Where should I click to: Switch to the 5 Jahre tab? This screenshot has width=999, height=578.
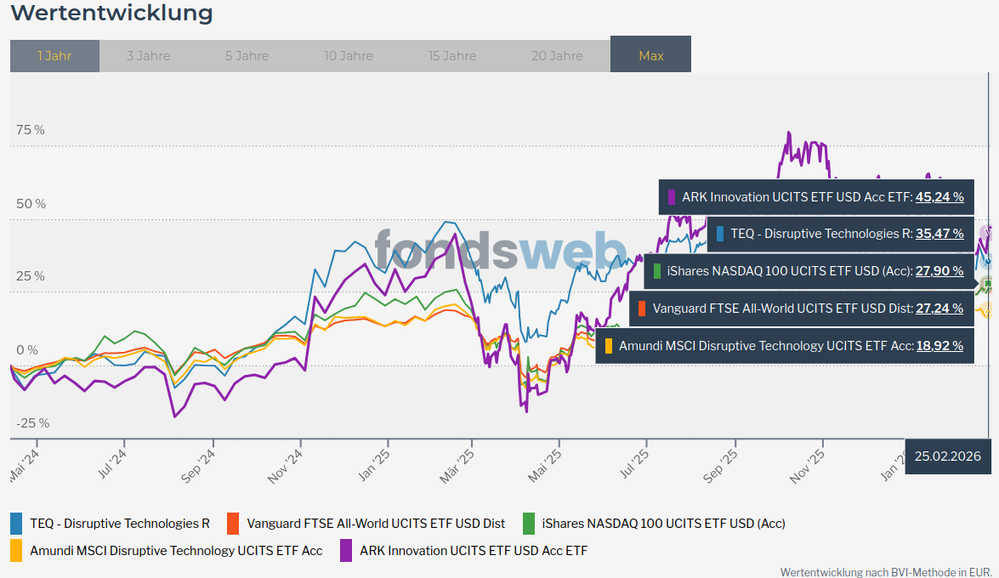[247, 55]
